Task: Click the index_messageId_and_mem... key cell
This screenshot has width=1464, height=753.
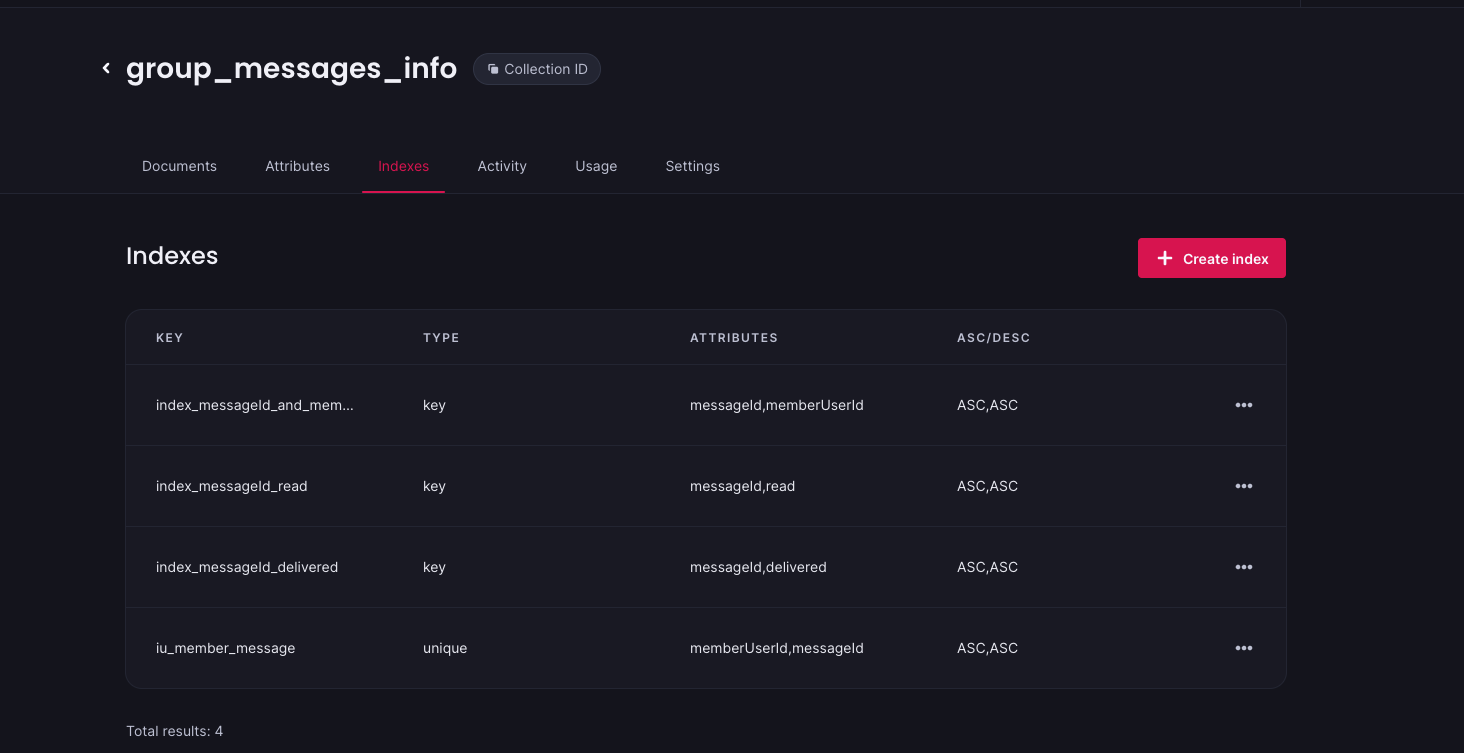Action: (255, 405)
